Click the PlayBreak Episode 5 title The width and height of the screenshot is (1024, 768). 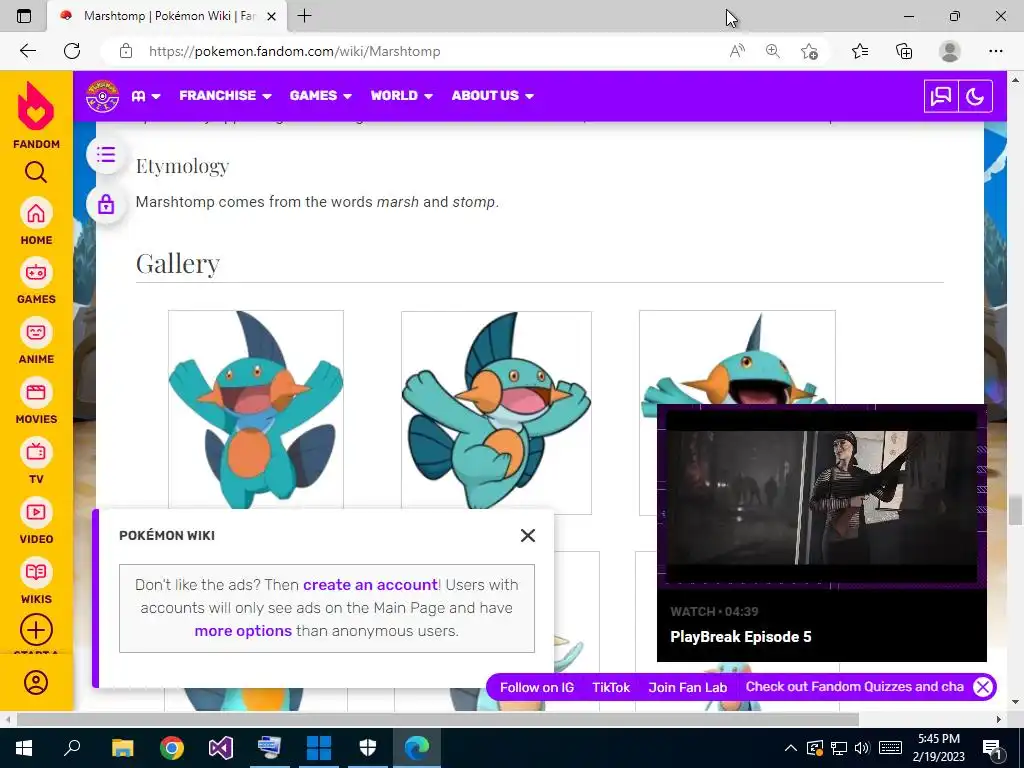741,637
